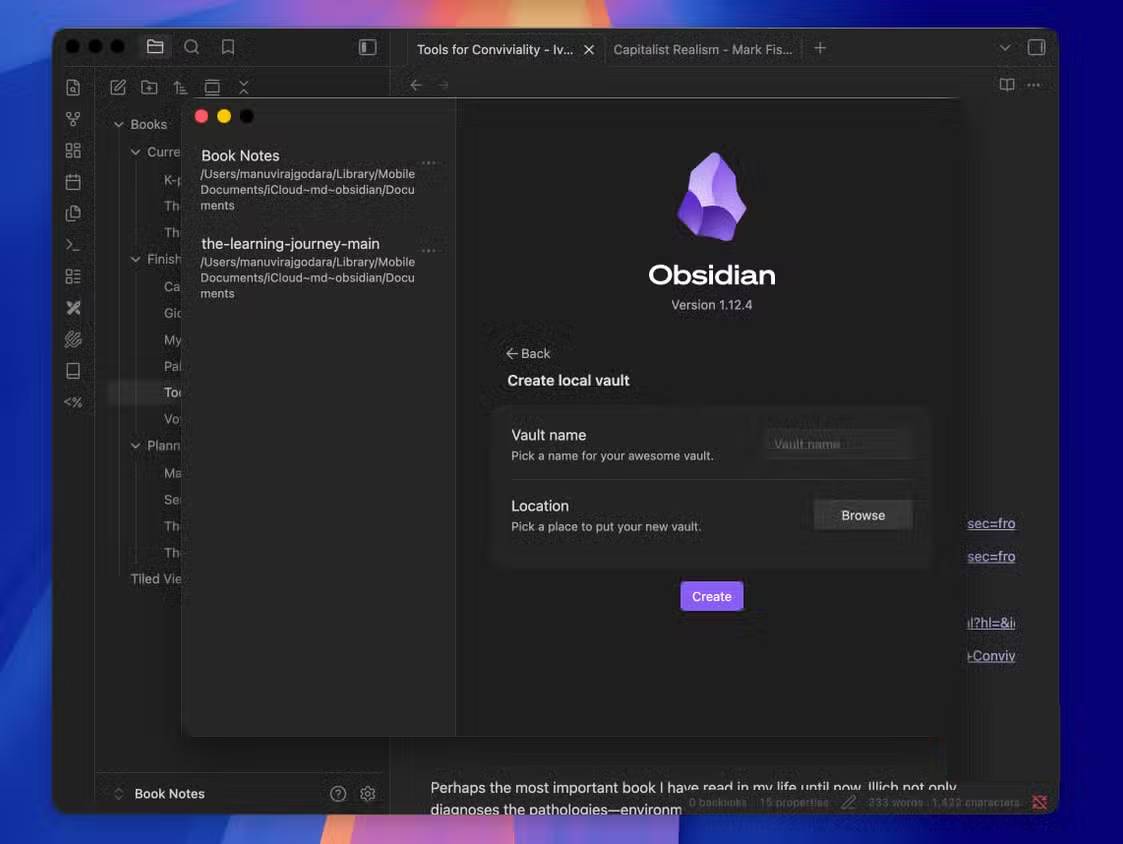Open graph view from ribbon
1123x844 pixels.
click(x=73, y=119)
